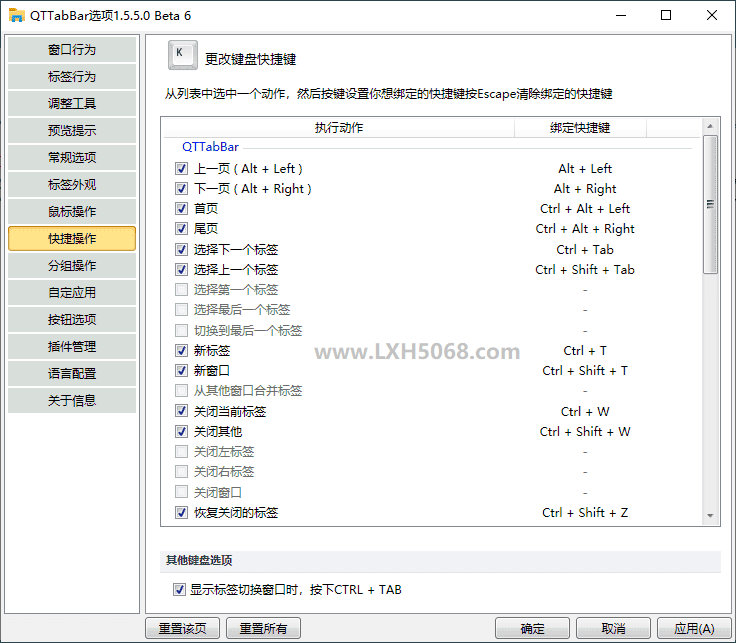Close the QTTabBar options window
This screenshot has height=643, width=736.
point(712,15)
